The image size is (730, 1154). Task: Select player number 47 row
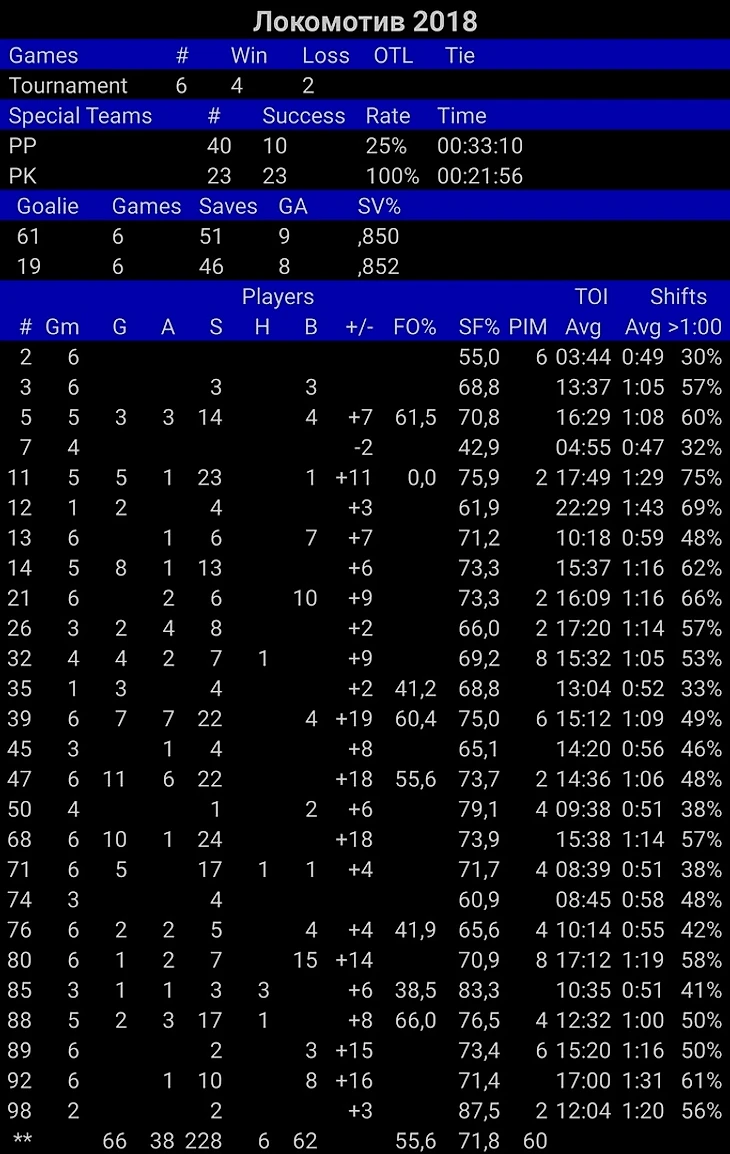click(x=365, y=779)
